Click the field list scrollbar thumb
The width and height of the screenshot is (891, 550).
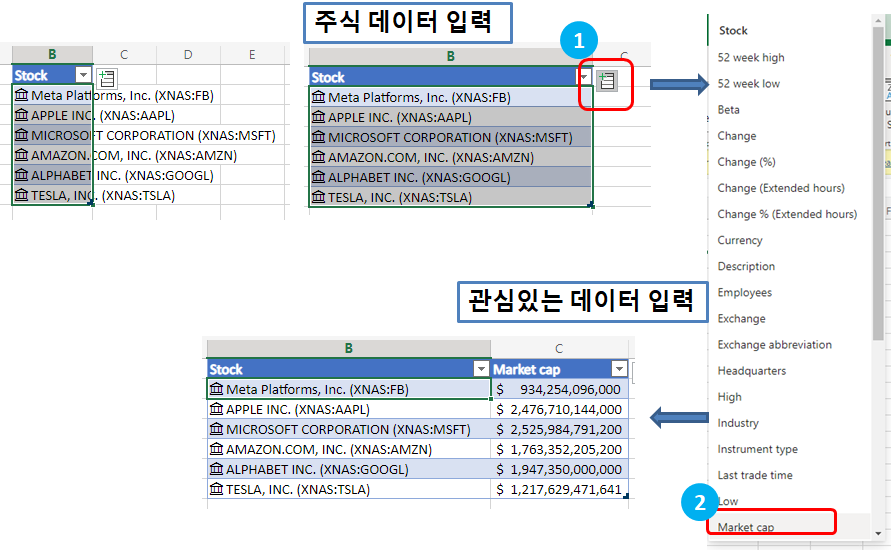(878, 182)
